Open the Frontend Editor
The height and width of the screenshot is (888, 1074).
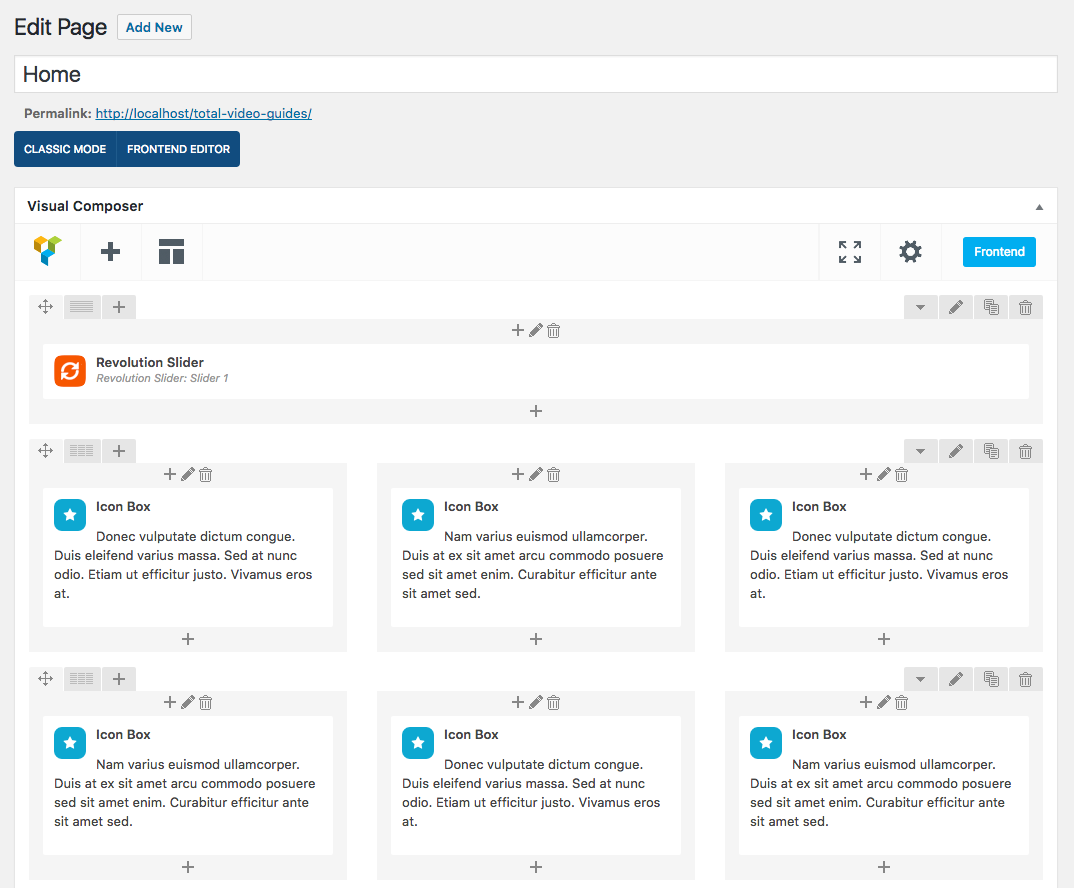[178, 149]
